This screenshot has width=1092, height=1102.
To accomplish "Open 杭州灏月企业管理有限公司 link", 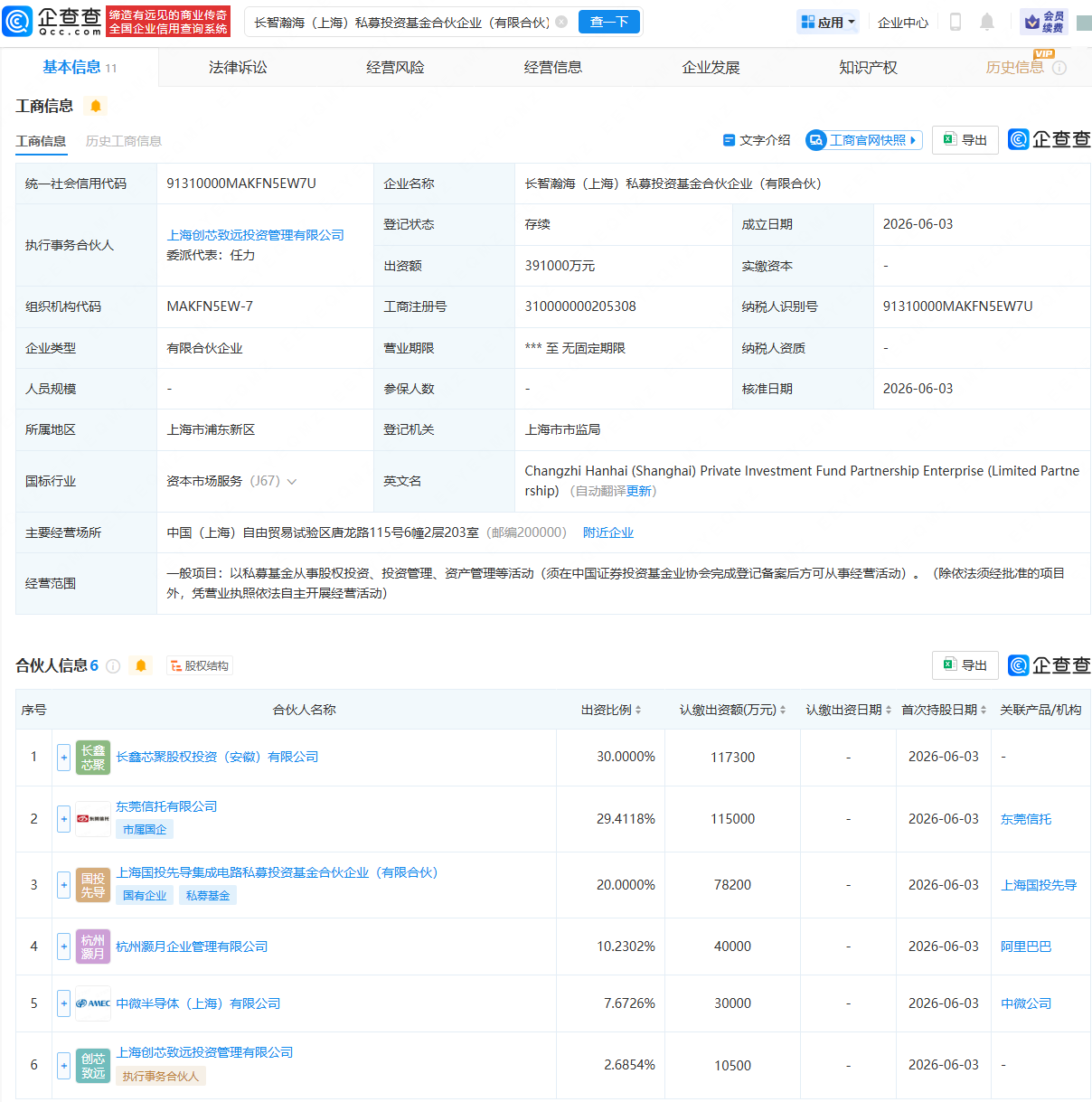I will (192, 947).
